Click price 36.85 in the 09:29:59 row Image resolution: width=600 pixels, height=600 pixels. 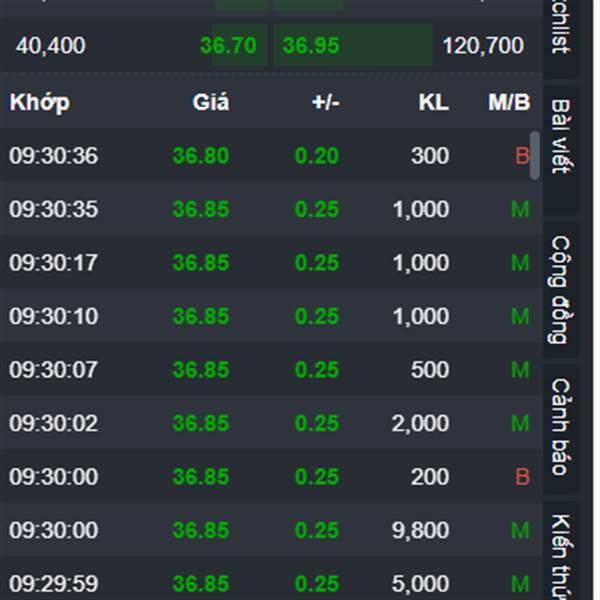coord(201,584)
